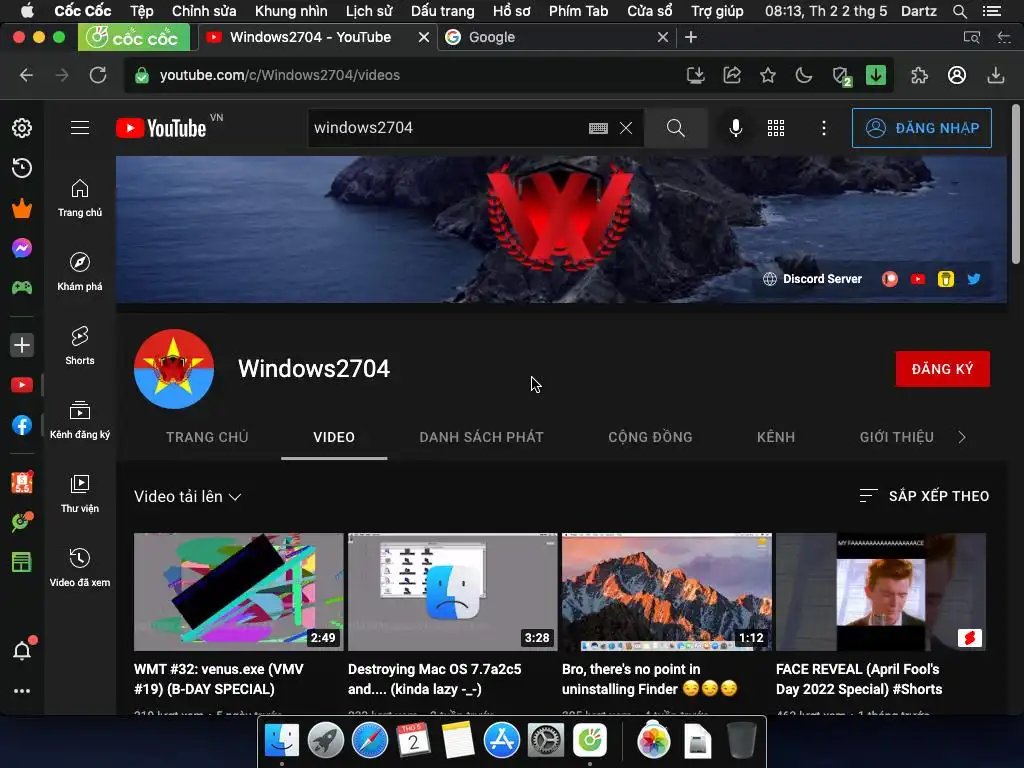
Task: Open Cốc Cốc sidebar settings gear
Action: [22, 128]
